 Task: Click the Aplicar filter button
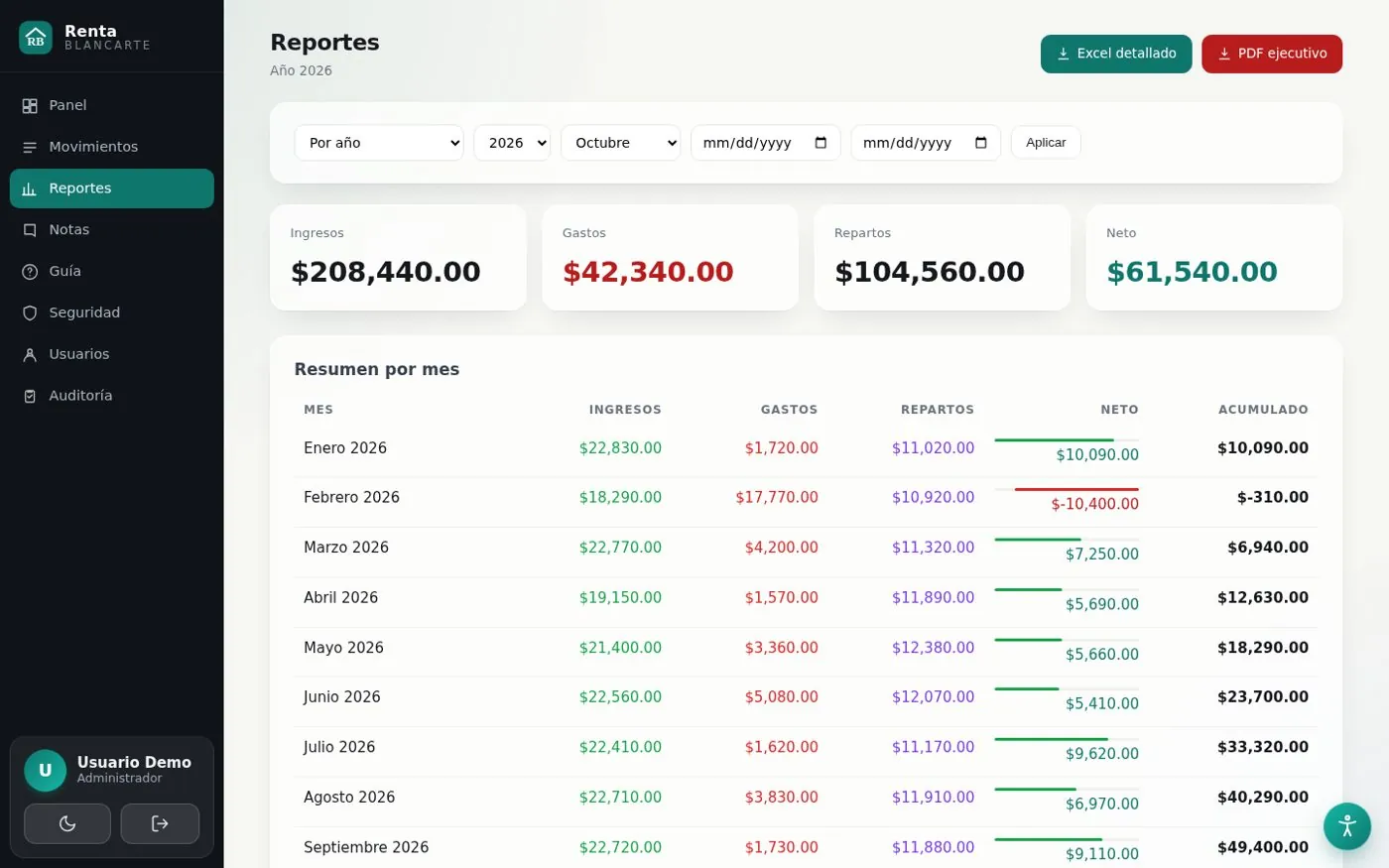point(1046,143)
